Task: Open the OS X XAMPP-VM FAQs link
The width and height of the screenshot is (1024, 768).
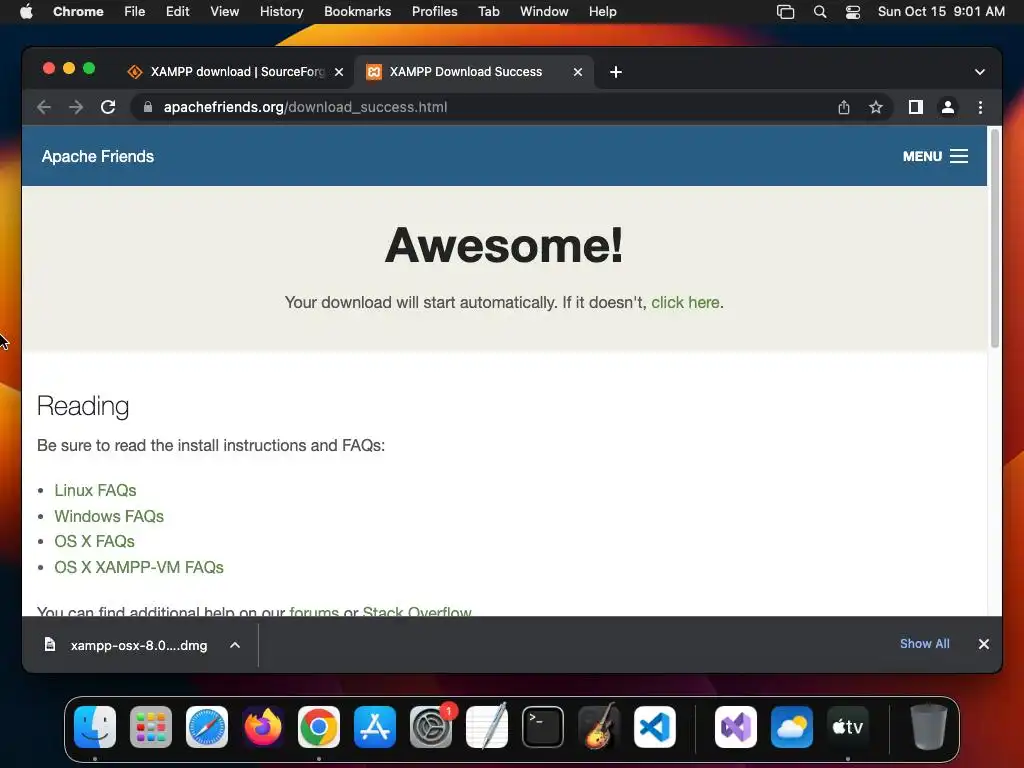Action: (138, 568)
